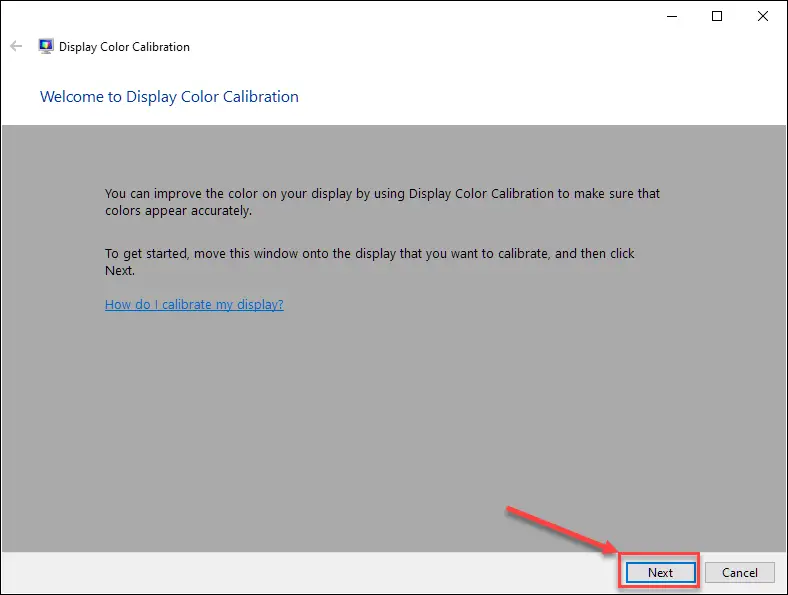Cancel the calibration wizard

[x=739, y=572]
